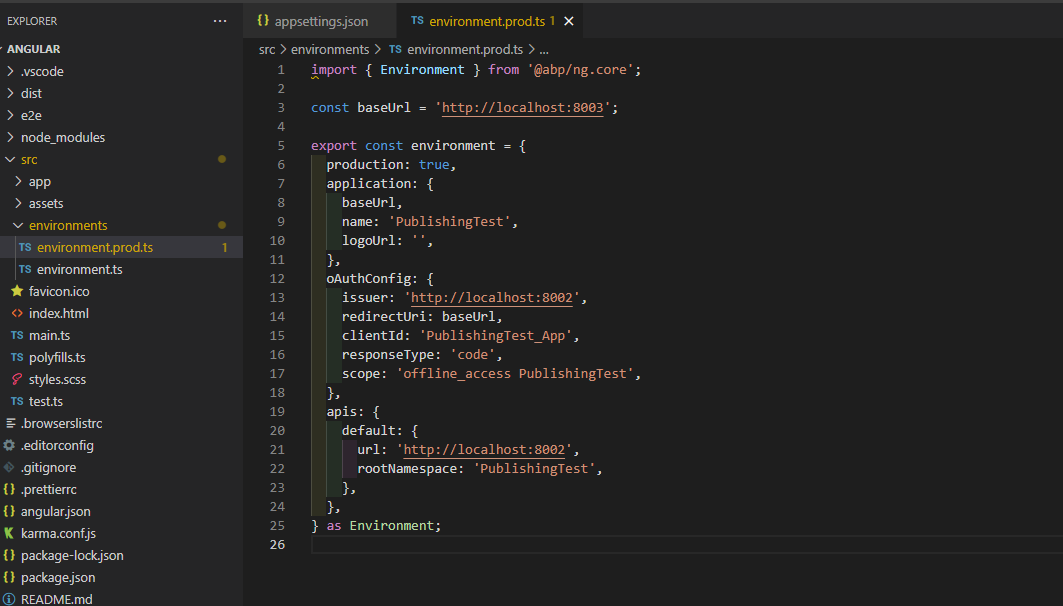Open polyfills.ts file

point(57,358)
